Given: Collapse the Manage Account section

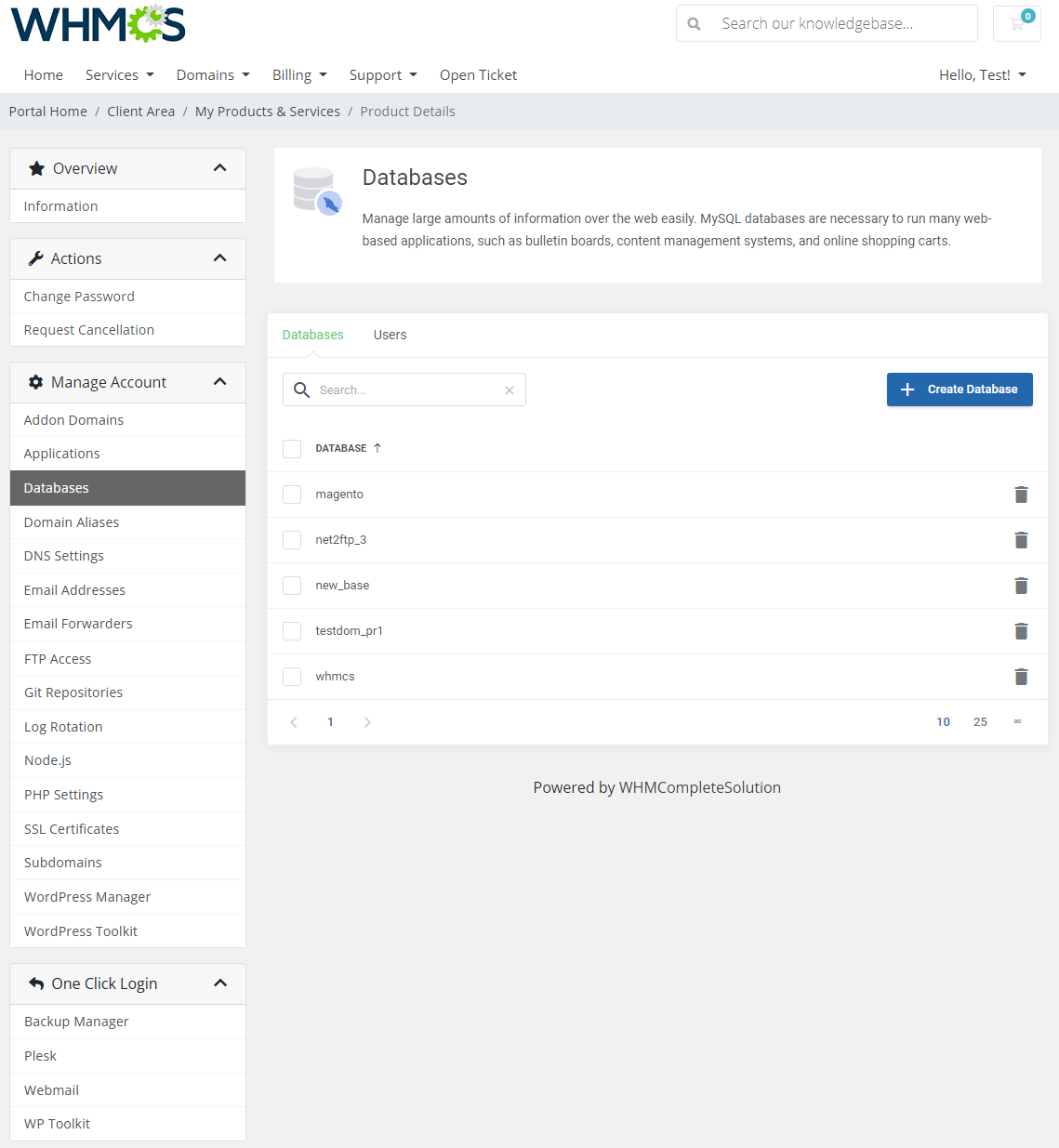Looking at the screenshot, I should tap(220, 381).
